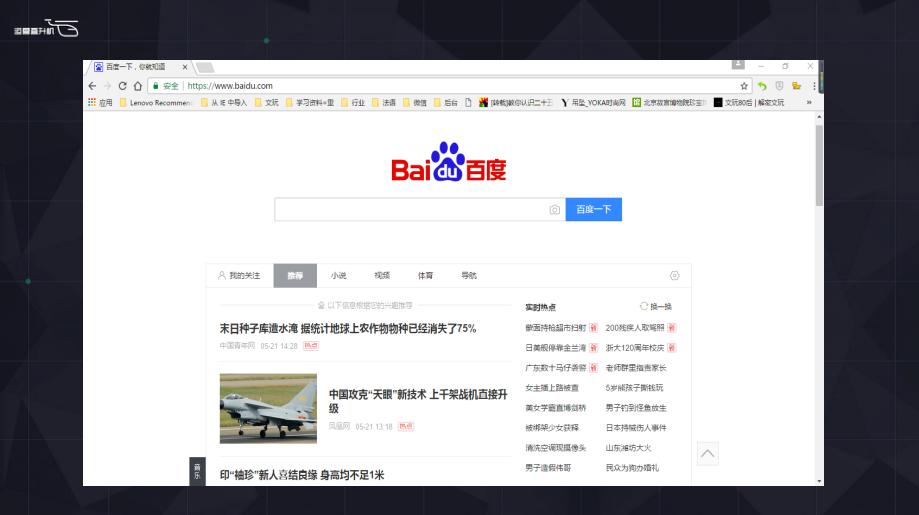Close the 百度一下 browser tab
The image size is (919, 515).
pos(185,67)
